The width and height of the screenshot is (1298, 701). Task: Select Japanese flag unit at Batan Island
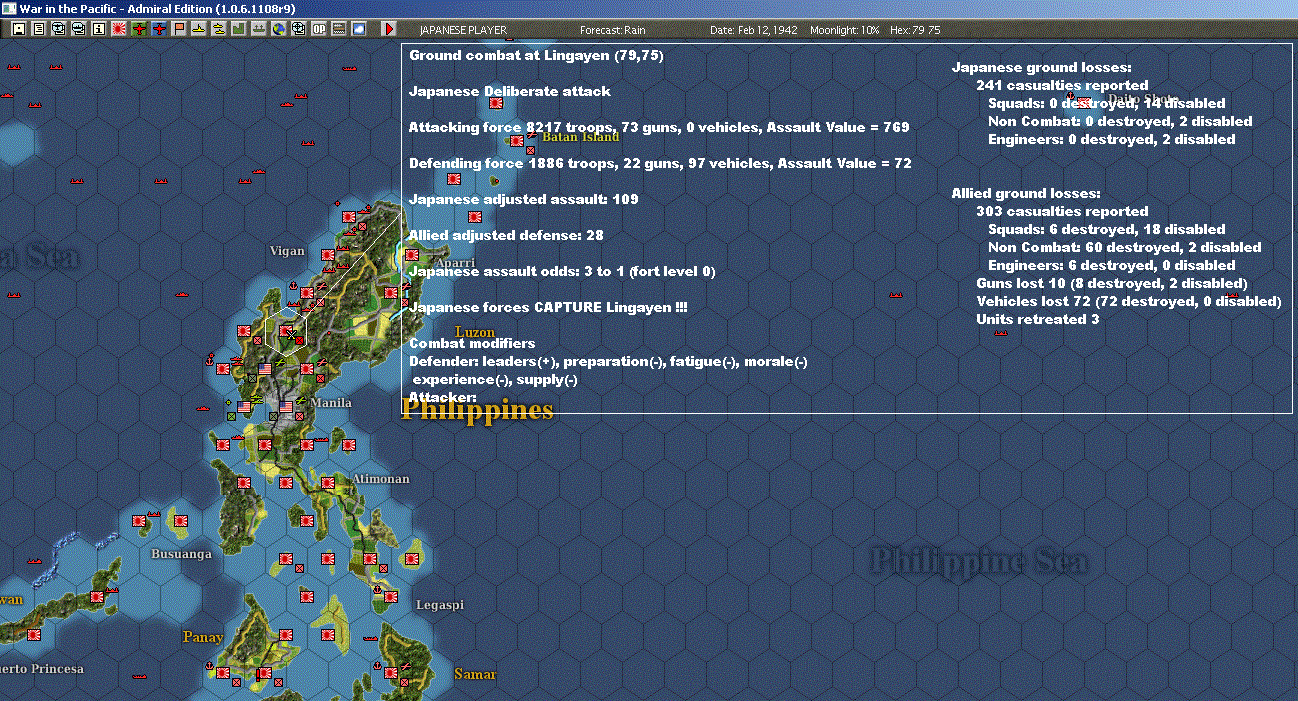[517, 140]
